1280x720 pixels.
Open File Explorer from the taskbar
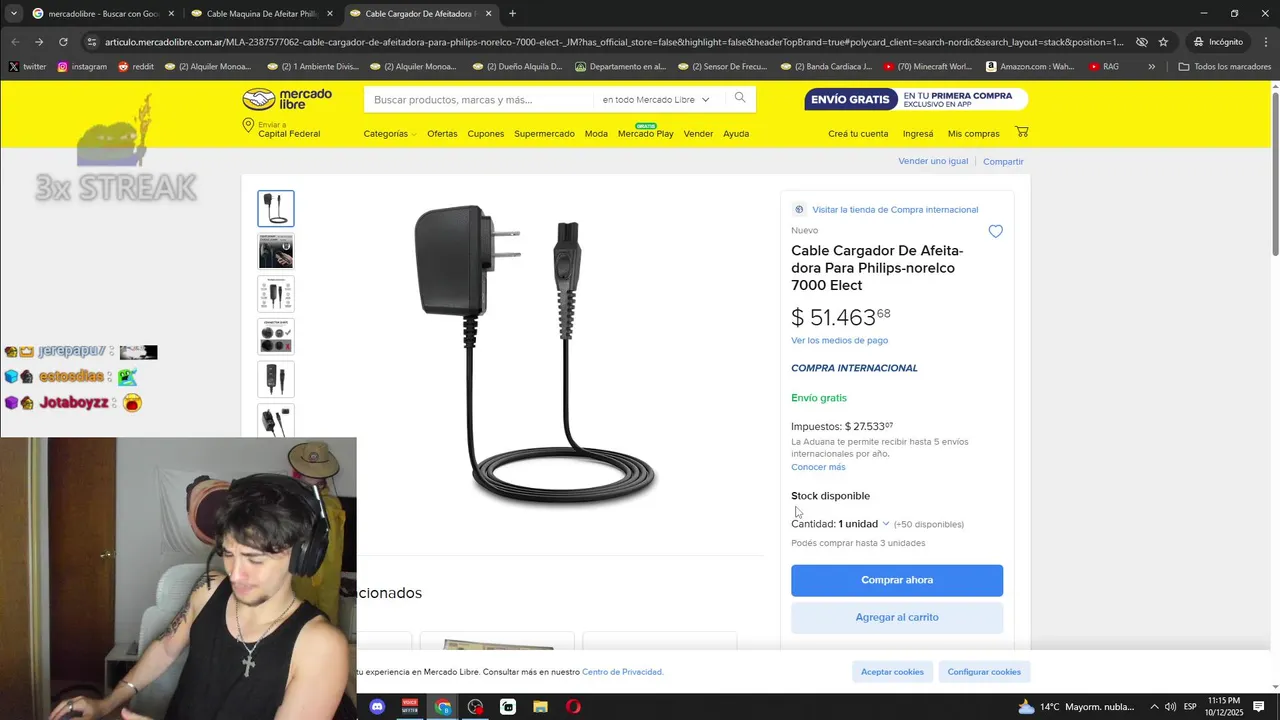click(x=540, y=707)
